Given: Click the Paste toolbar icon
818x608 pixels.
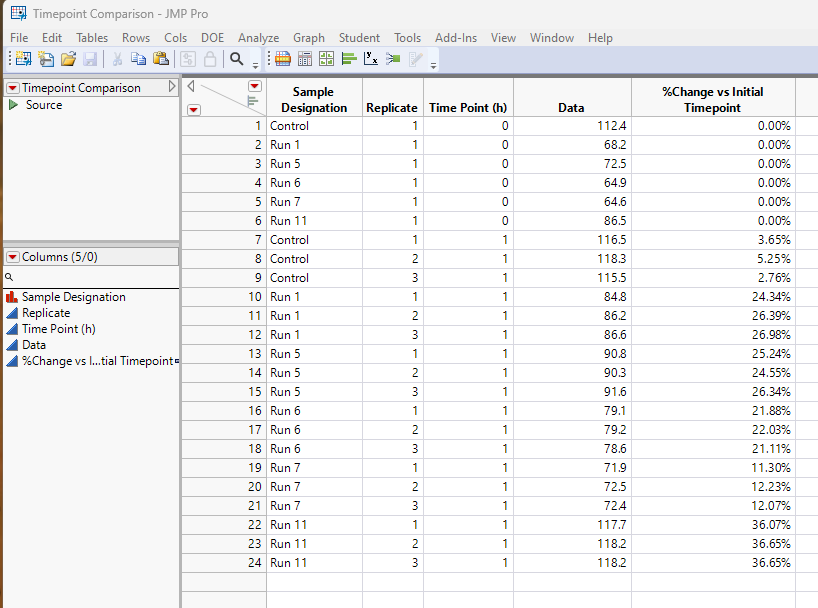Looking at the screenshot, I should (161, 58).
